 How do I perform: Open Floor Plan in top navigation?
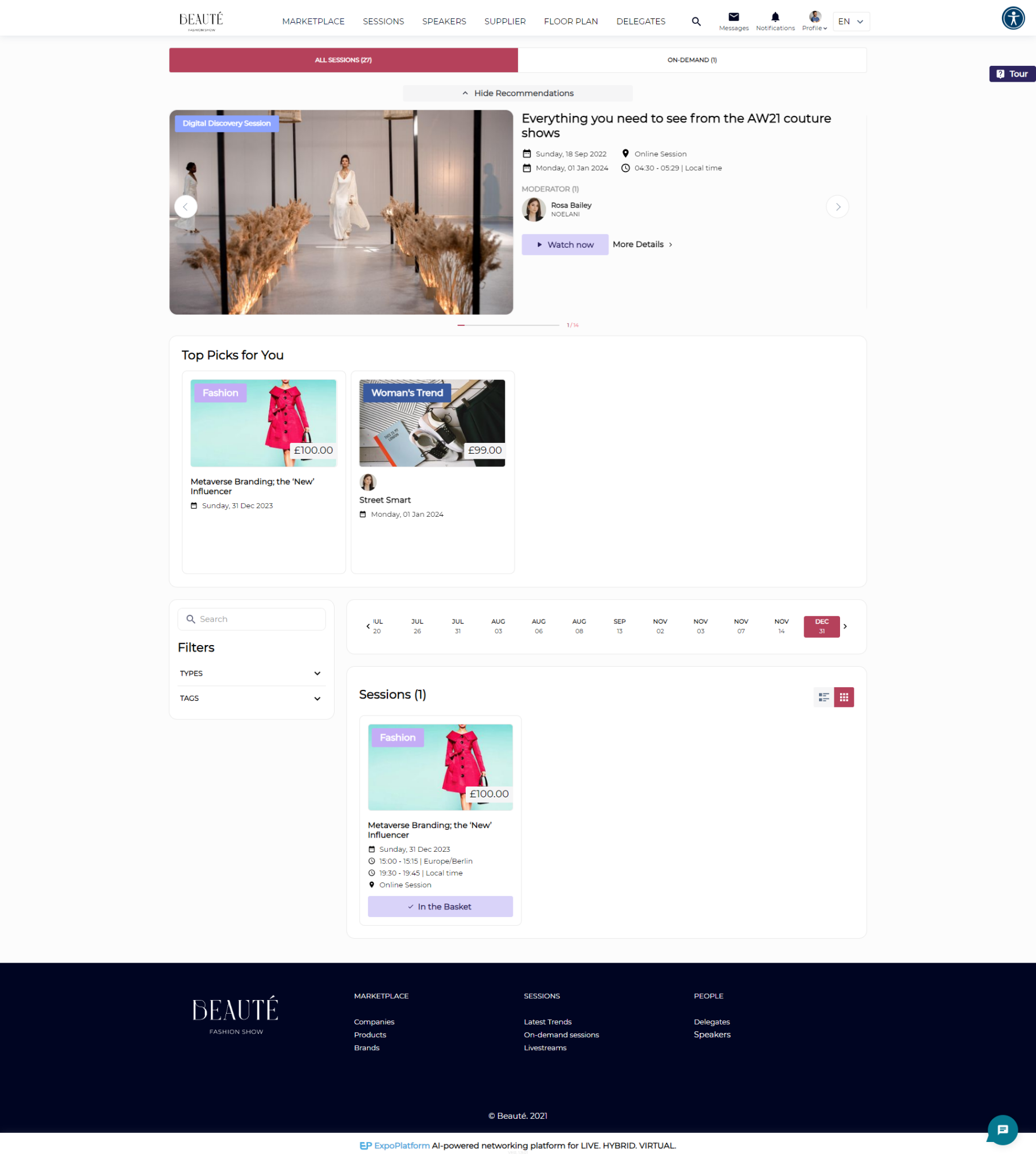pyautogui.click(x=571, y=22)
